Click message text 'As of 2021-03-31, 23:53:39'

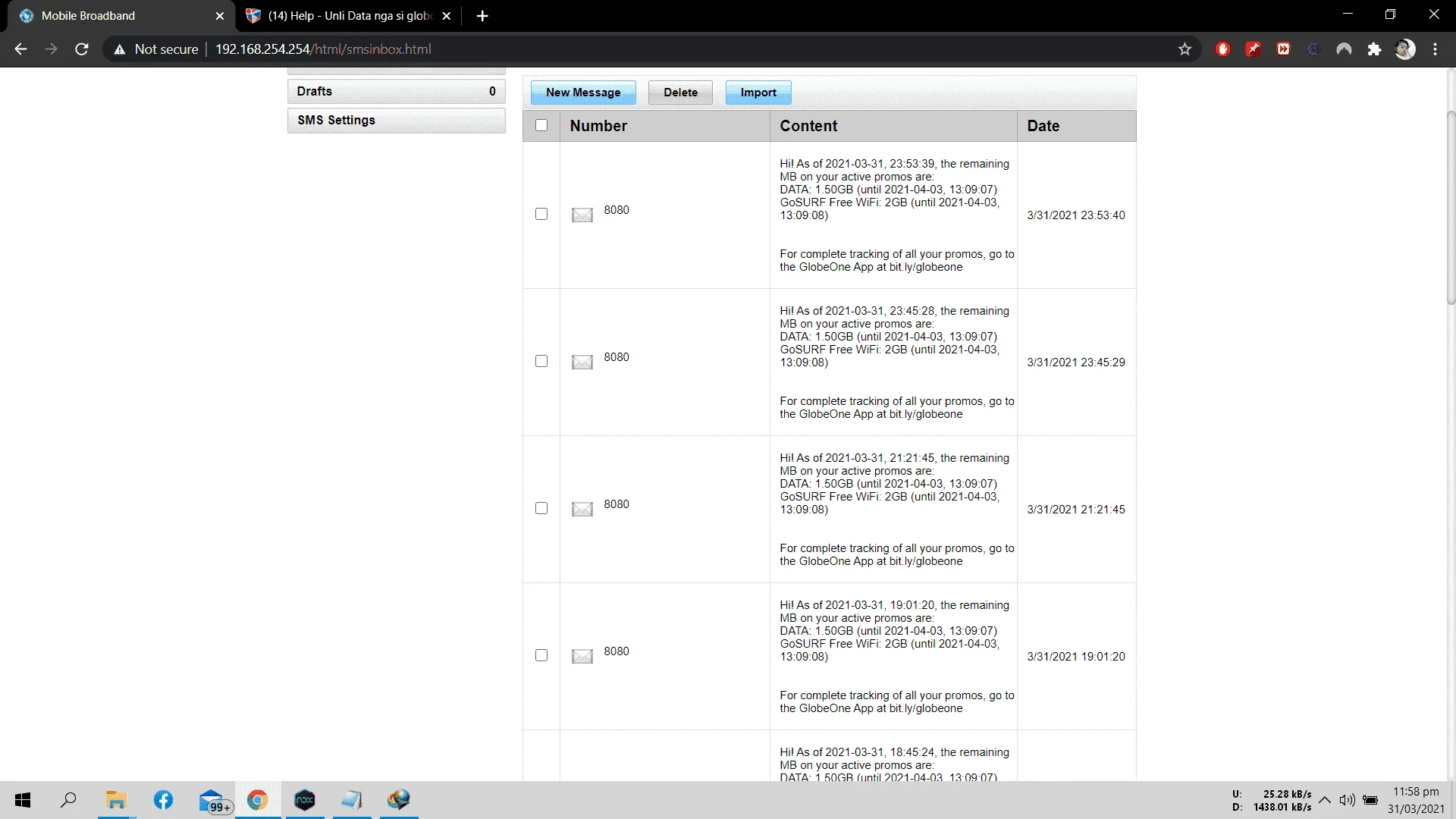[x=865, y=164]
